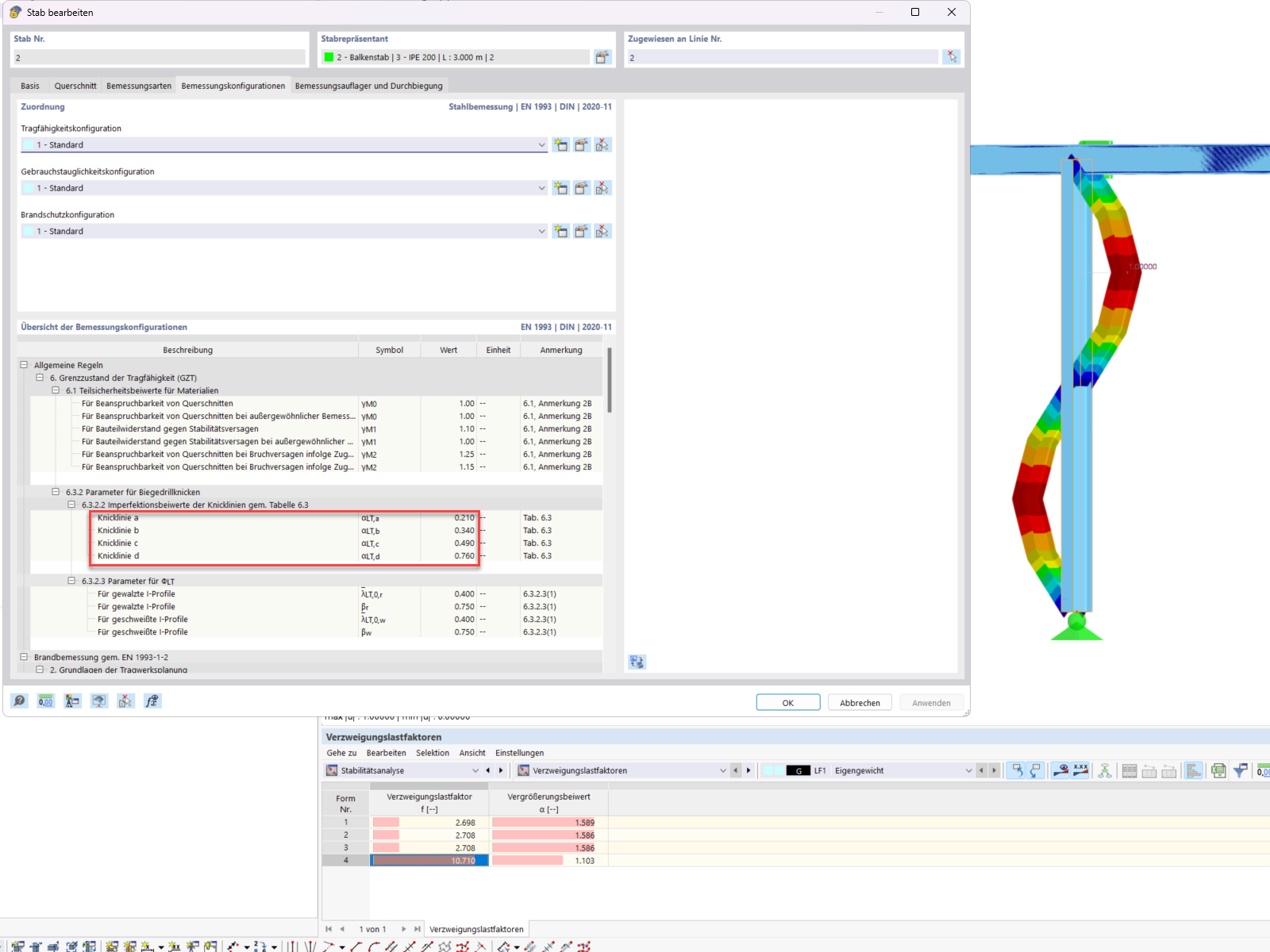1270x952 pixels.
Task: Collapse 6.3.2 Parameter für Biegedrillknicken node
Action: pyautogui.click(x=56, y=492)
